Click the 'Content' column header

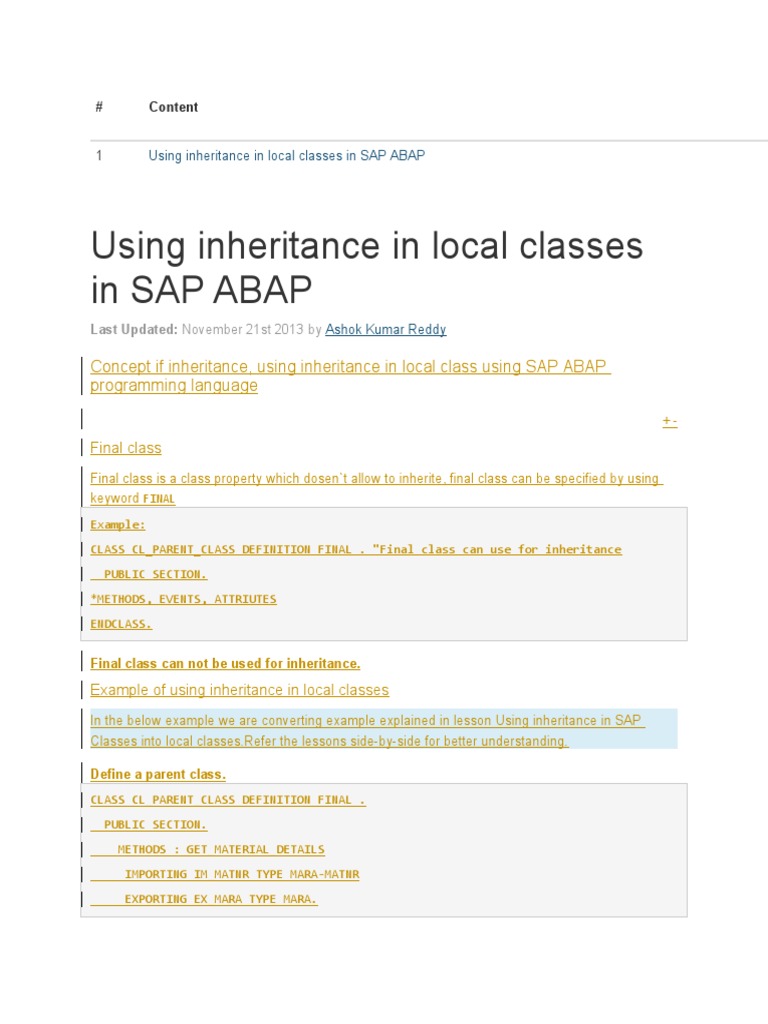click(173, 107)
